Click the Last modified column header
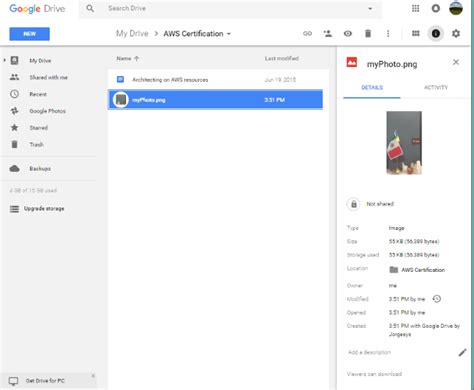This screenshot has height=390, width=474. coord(281,58)
